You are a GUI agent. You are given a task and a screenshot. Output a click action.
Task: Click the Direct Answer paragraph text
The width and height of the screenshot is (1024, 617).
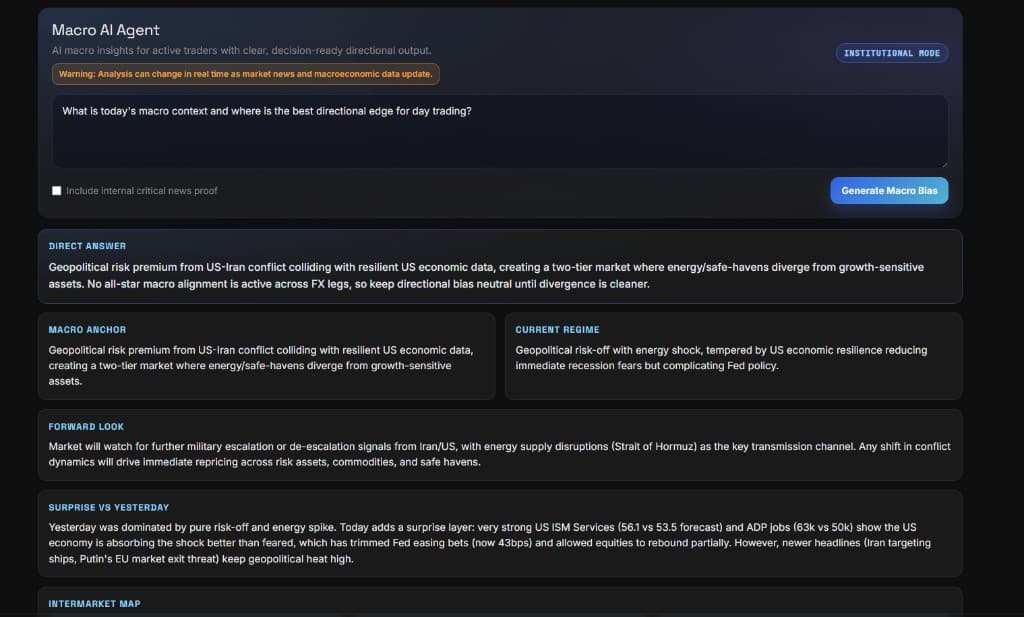[486, 276]
